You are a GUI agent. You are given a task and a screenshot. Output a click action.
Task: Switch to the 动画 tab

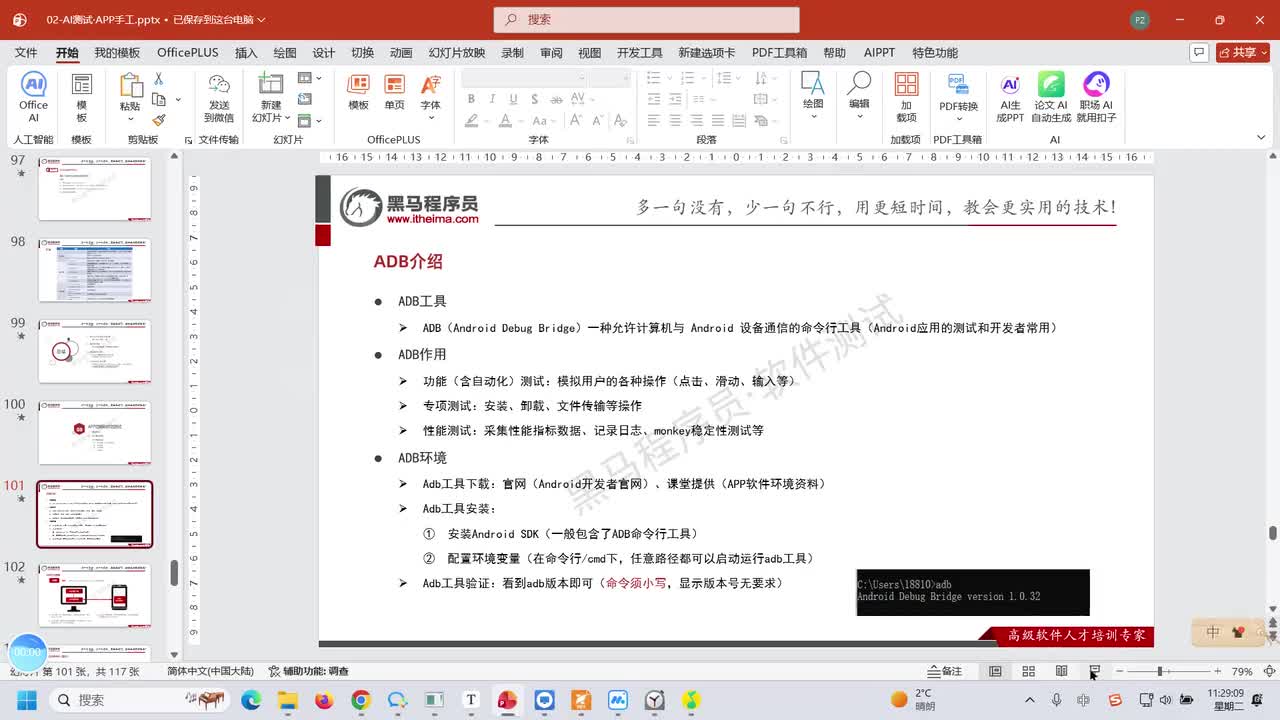coord(401,53)
